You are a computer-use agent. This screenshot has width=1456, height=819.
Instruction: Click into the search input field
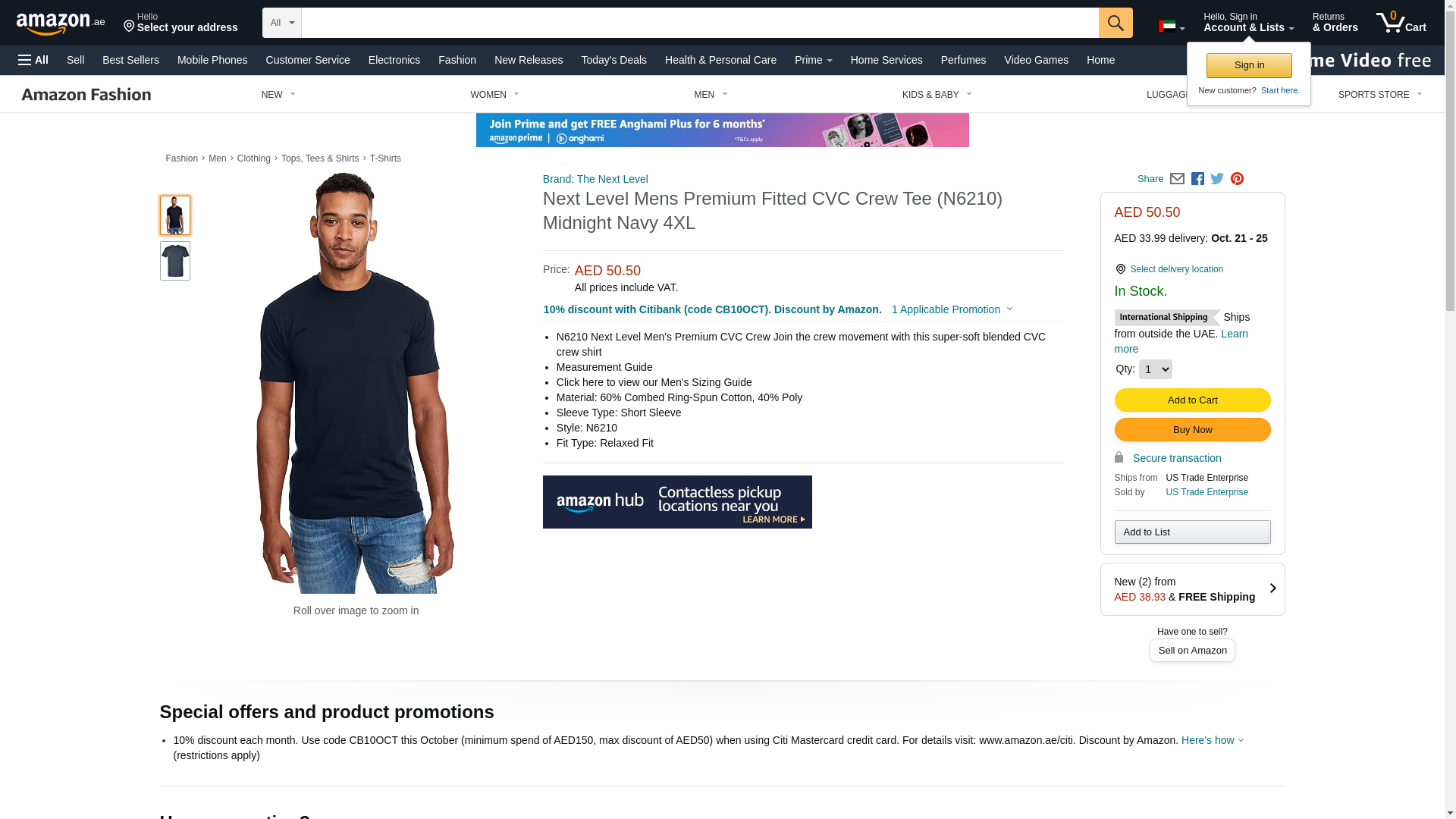click(x=700, y=23)
